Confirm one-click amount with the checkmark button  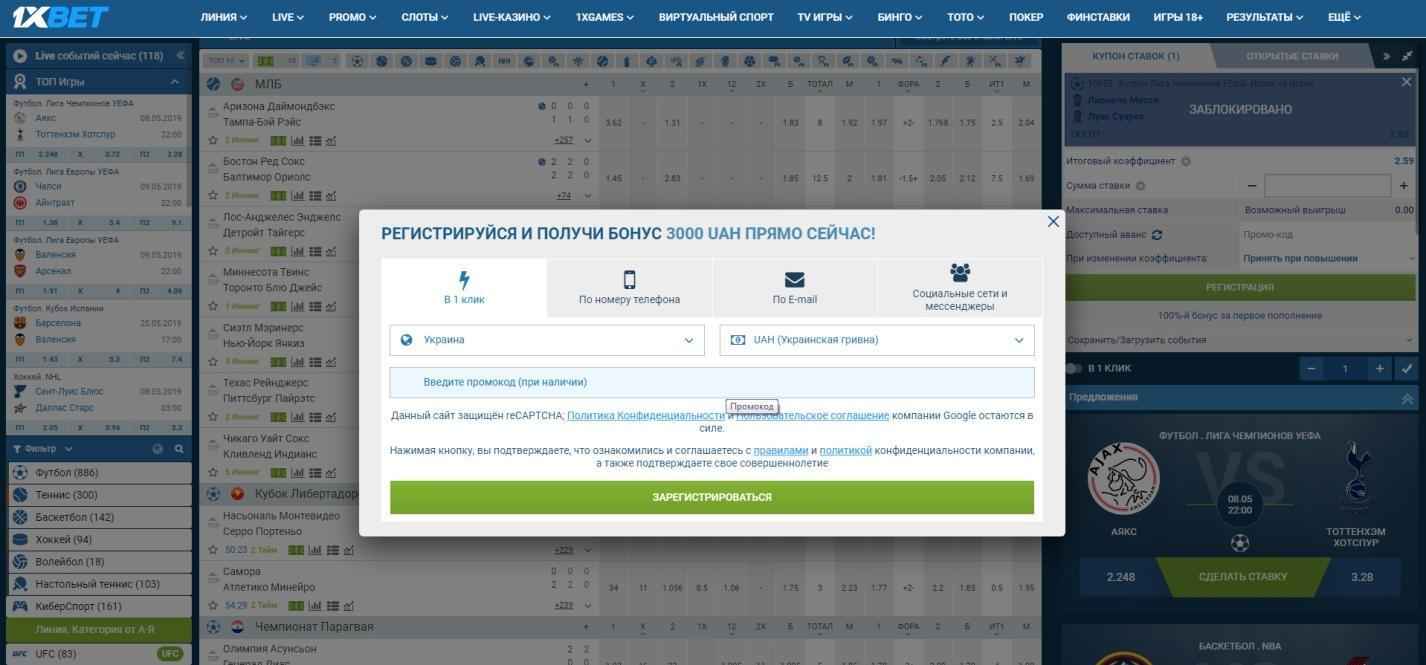tap(1407, 368)
